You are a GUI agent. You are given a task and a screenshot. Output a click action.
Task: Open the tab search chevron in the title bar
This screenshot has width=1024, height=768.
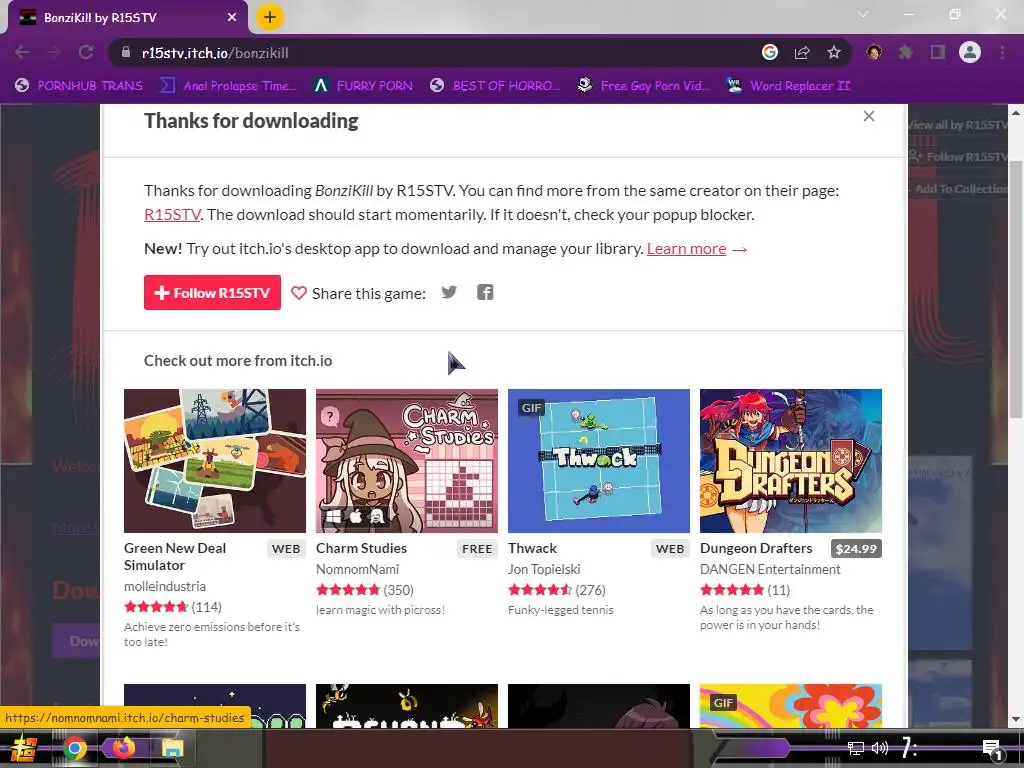tap(863, 14)
